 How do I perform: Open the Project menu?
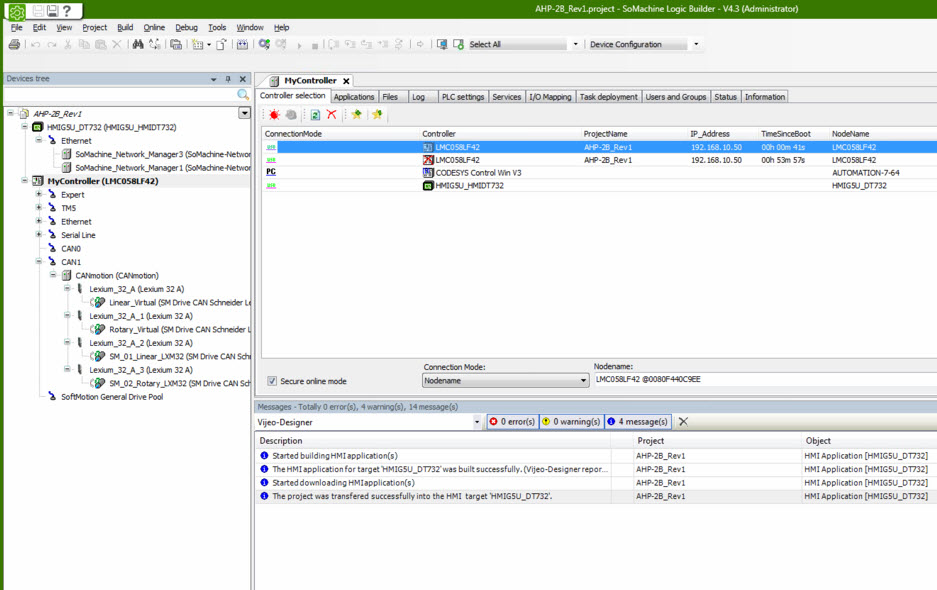(x=94, y=27)
